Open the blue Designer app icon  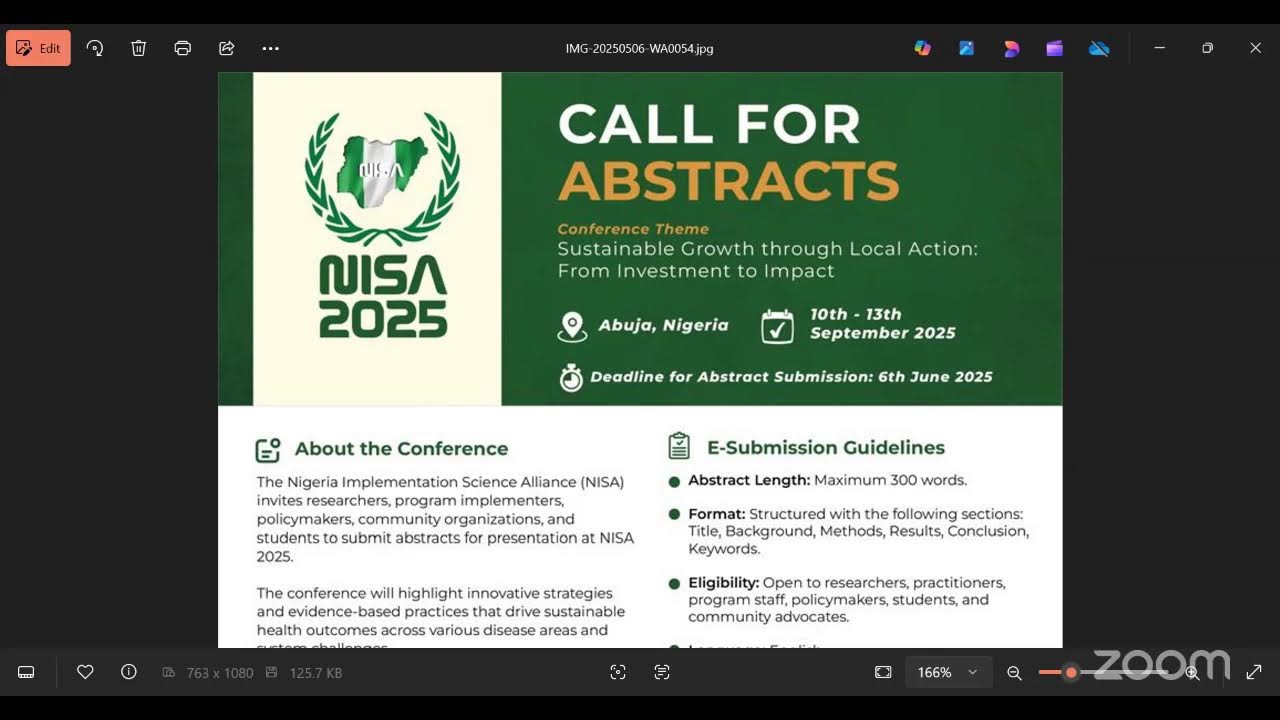[967, 48]
